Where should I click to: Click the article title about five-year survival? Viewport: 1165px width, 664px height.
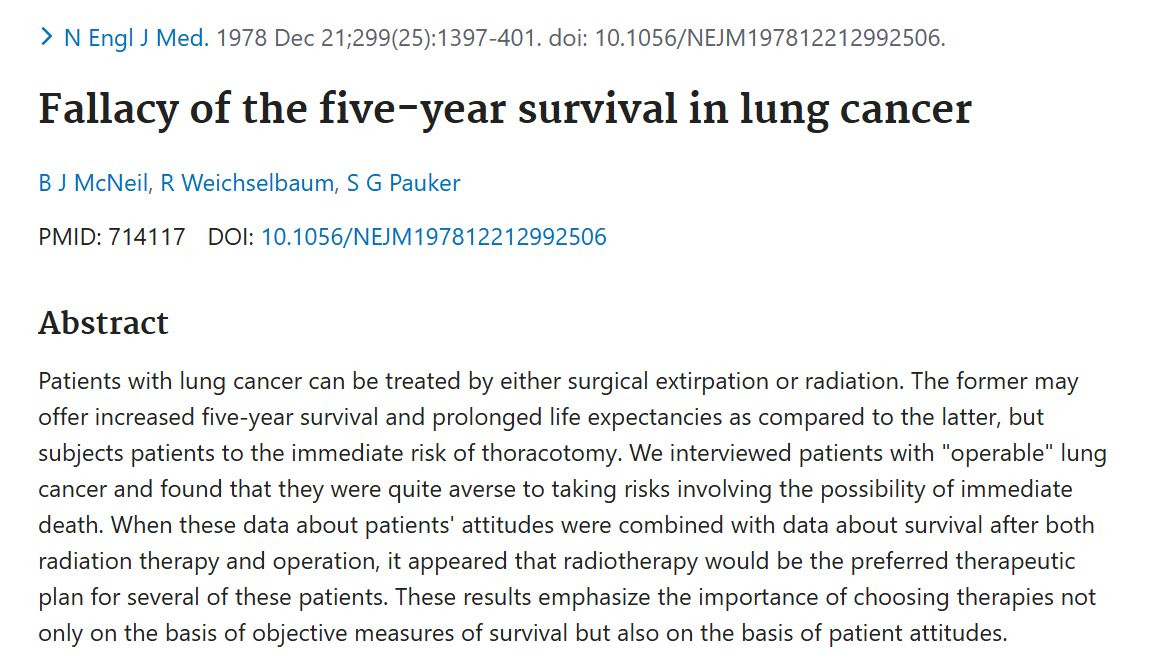pos(504,110)
